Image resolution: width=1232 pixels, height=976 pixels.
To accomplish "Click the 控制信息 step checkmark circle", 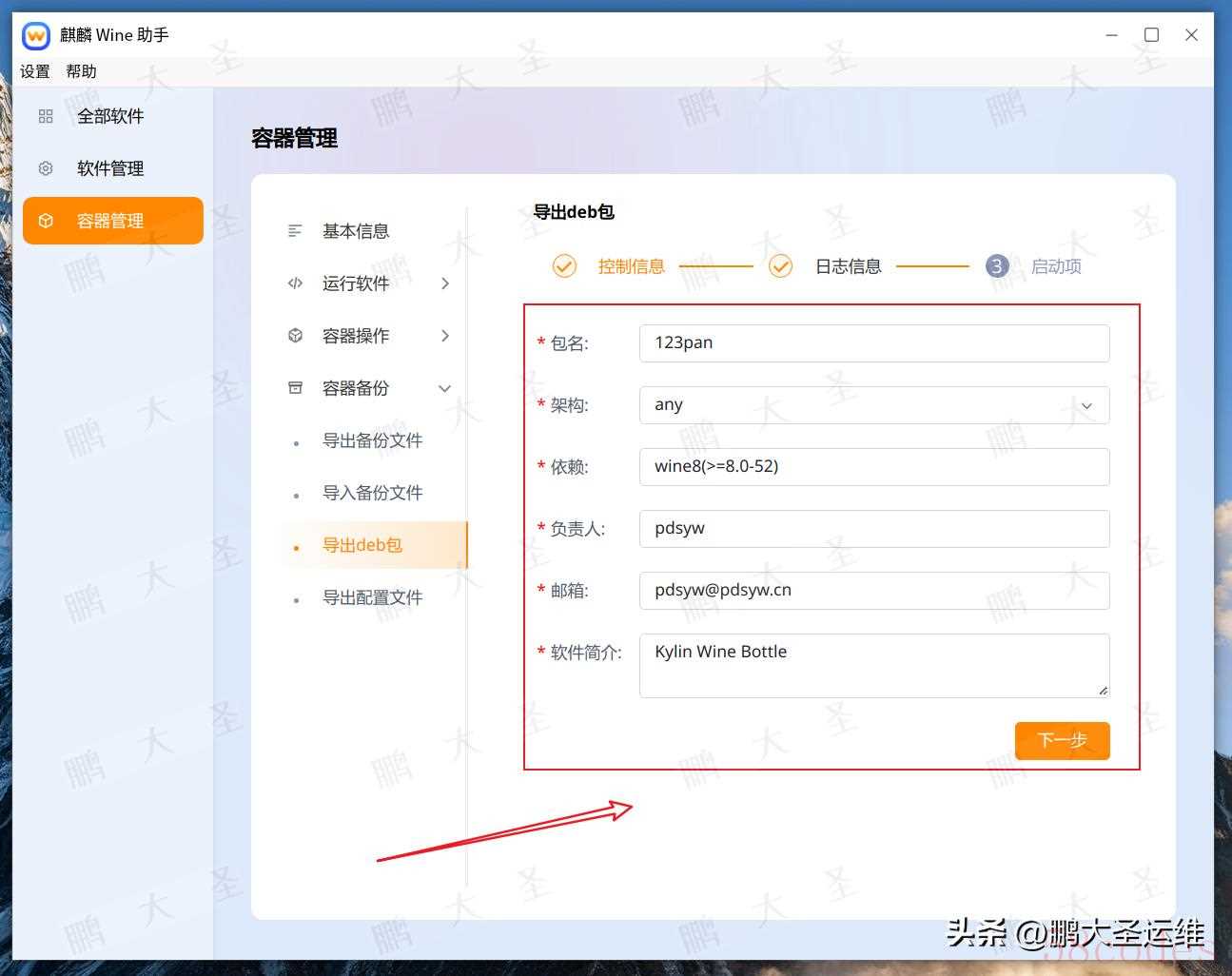I will click(x=564, y=266).
